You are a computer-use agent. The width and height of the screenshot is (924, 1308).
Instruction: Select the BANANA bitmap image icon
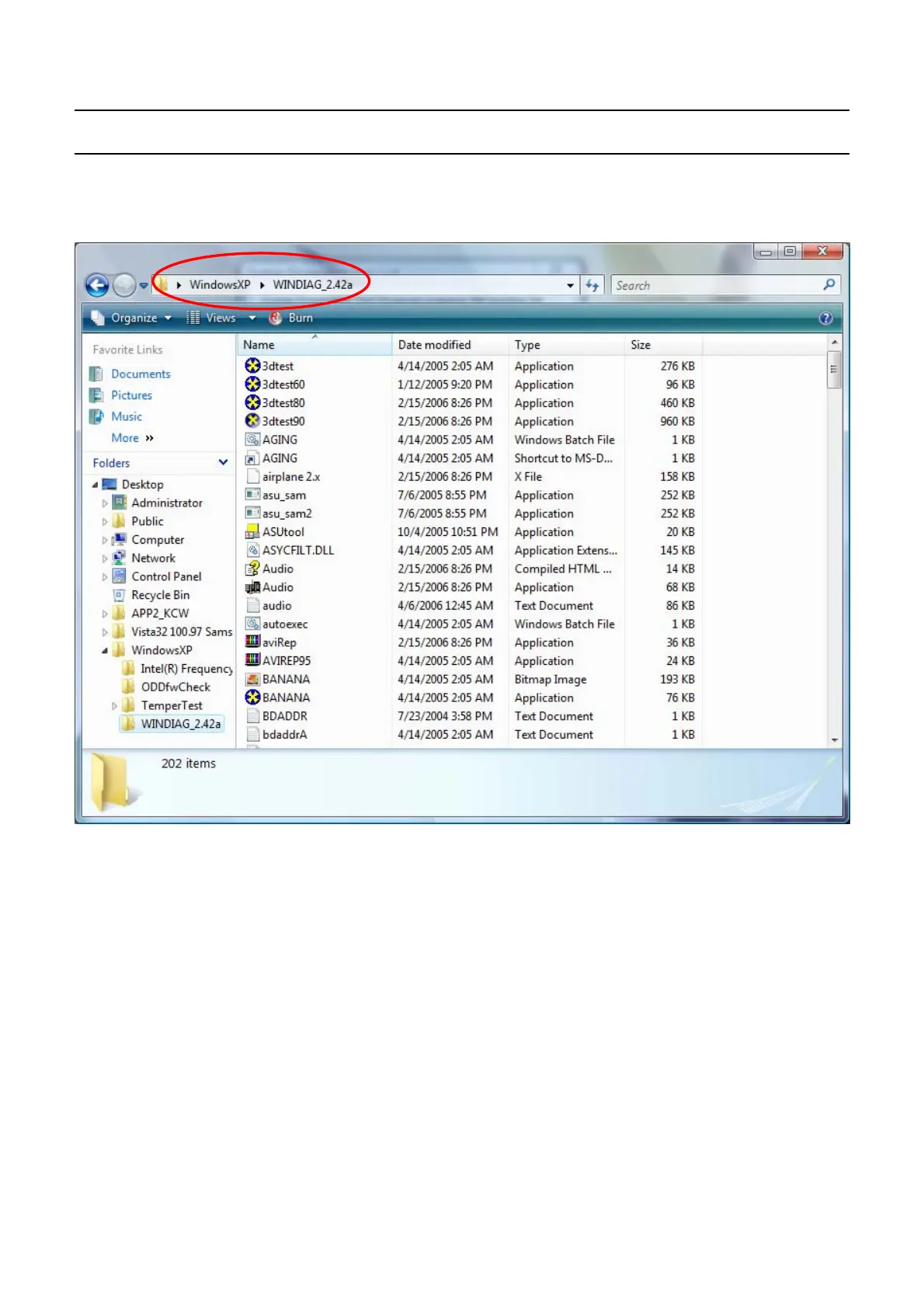pos(252,679)
